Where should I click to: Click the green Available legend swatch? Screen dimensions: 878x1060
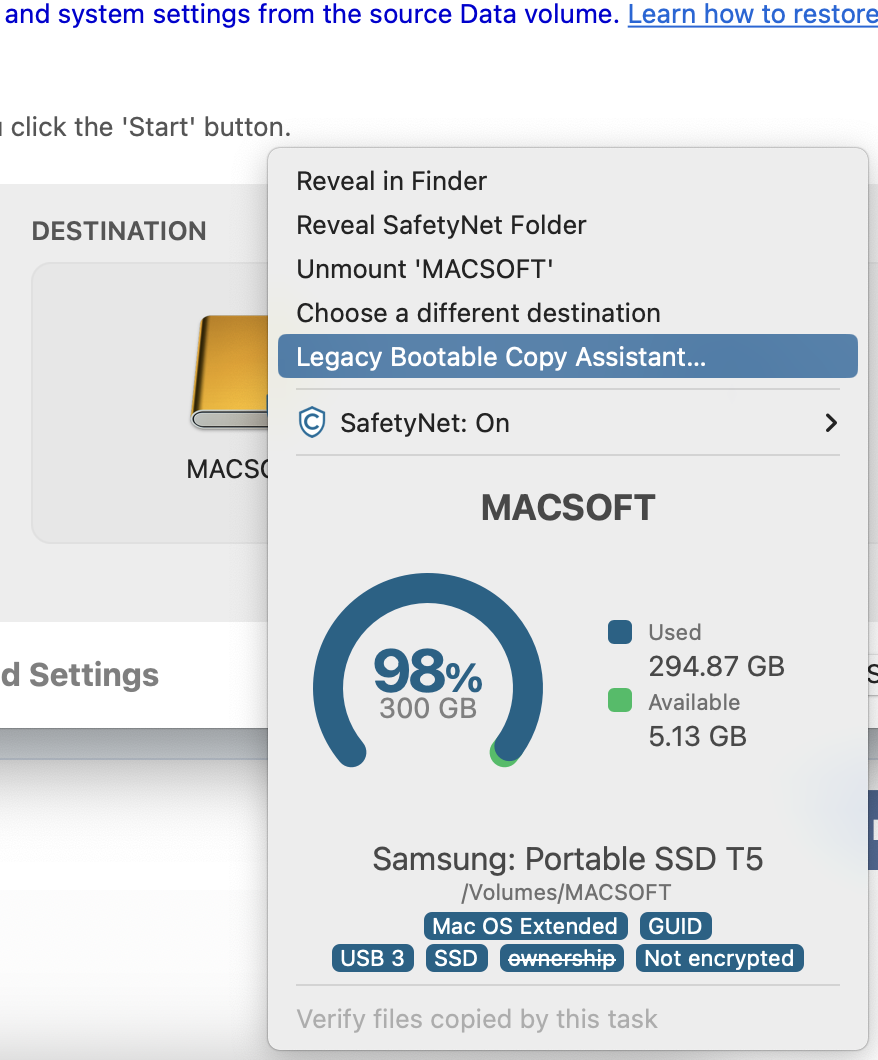point(620,700)
